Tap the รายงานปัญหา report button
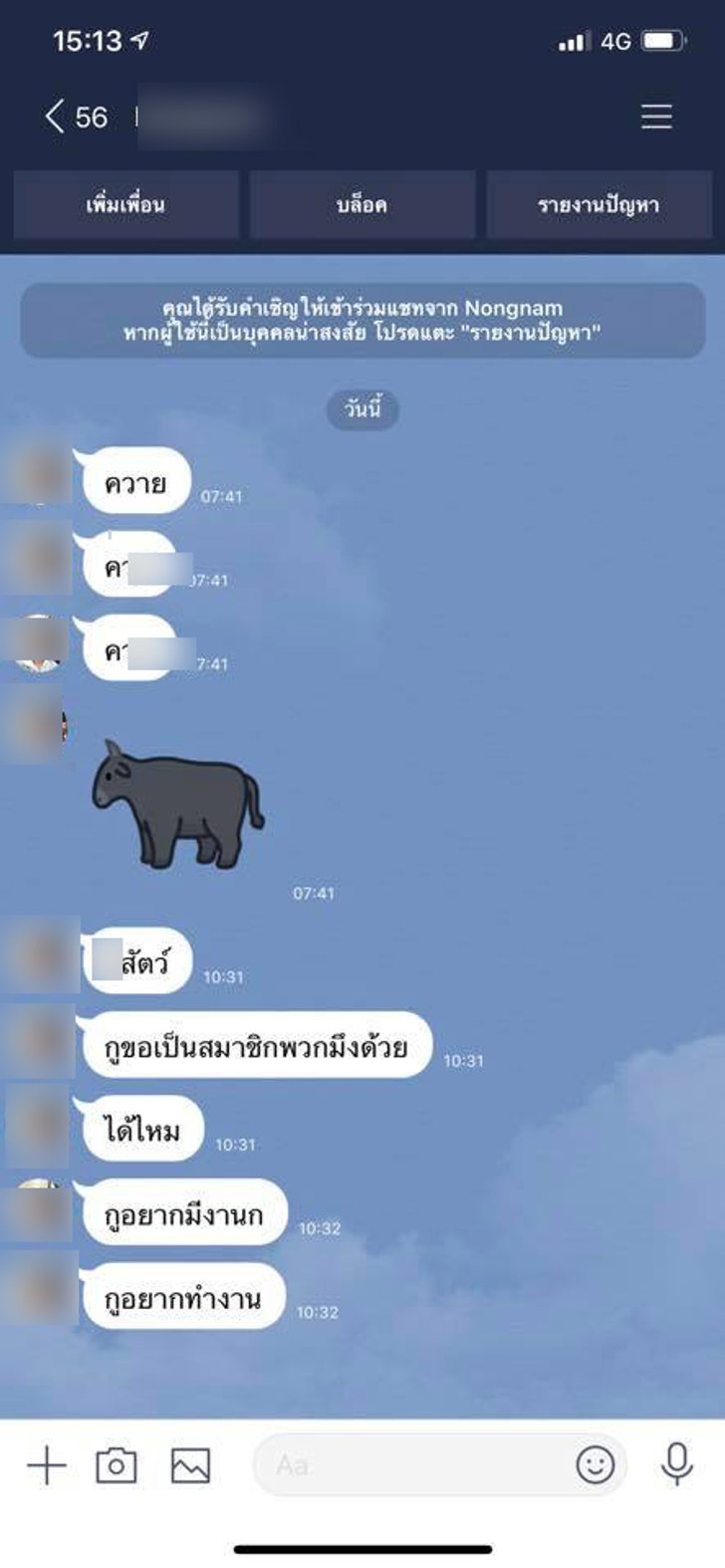This screenshot has height=1568, width=725. tap(600, 205)
